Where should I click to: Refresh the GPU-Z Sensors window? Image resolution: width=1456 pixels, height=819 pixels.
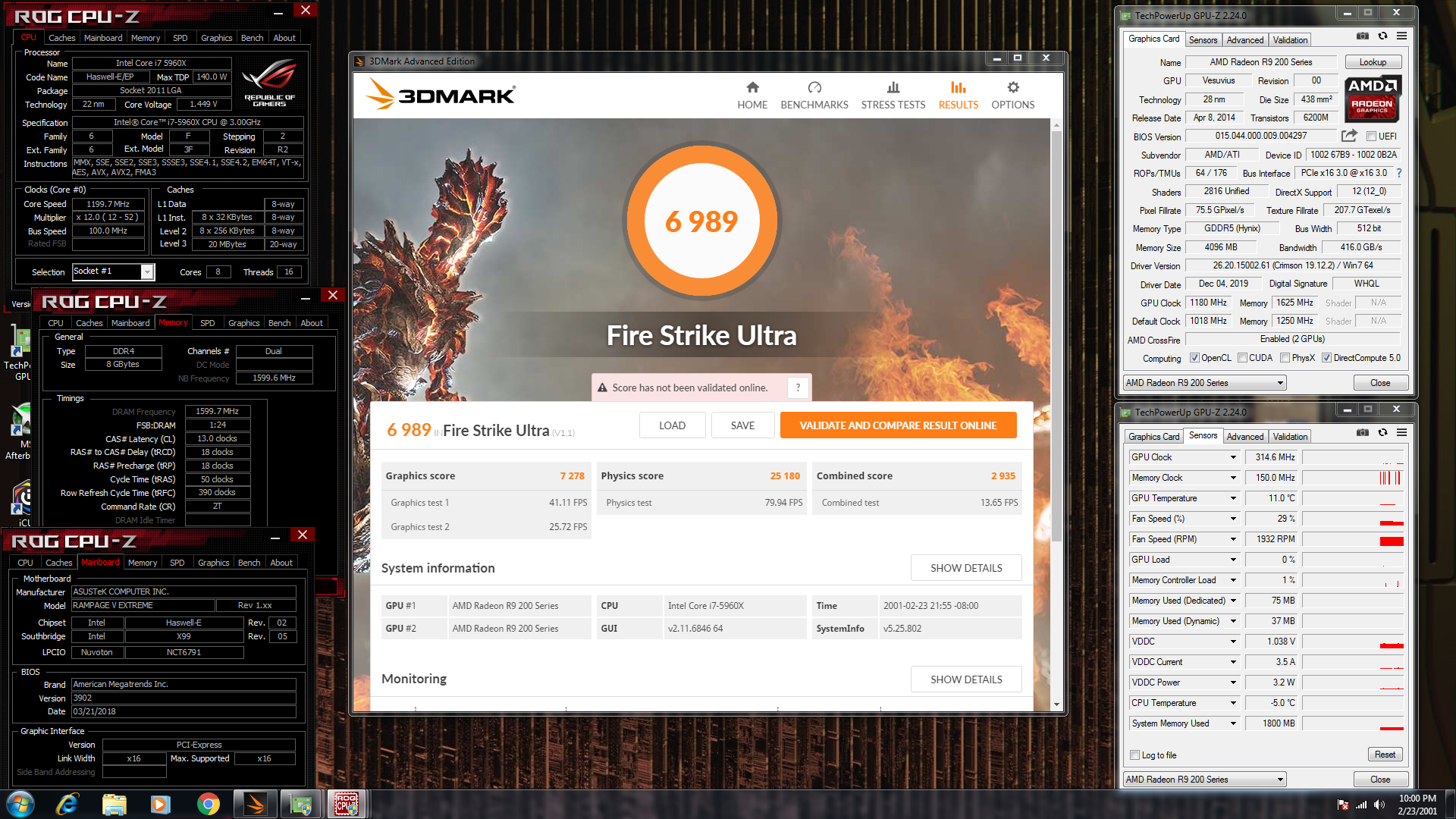click(1382, 432)
